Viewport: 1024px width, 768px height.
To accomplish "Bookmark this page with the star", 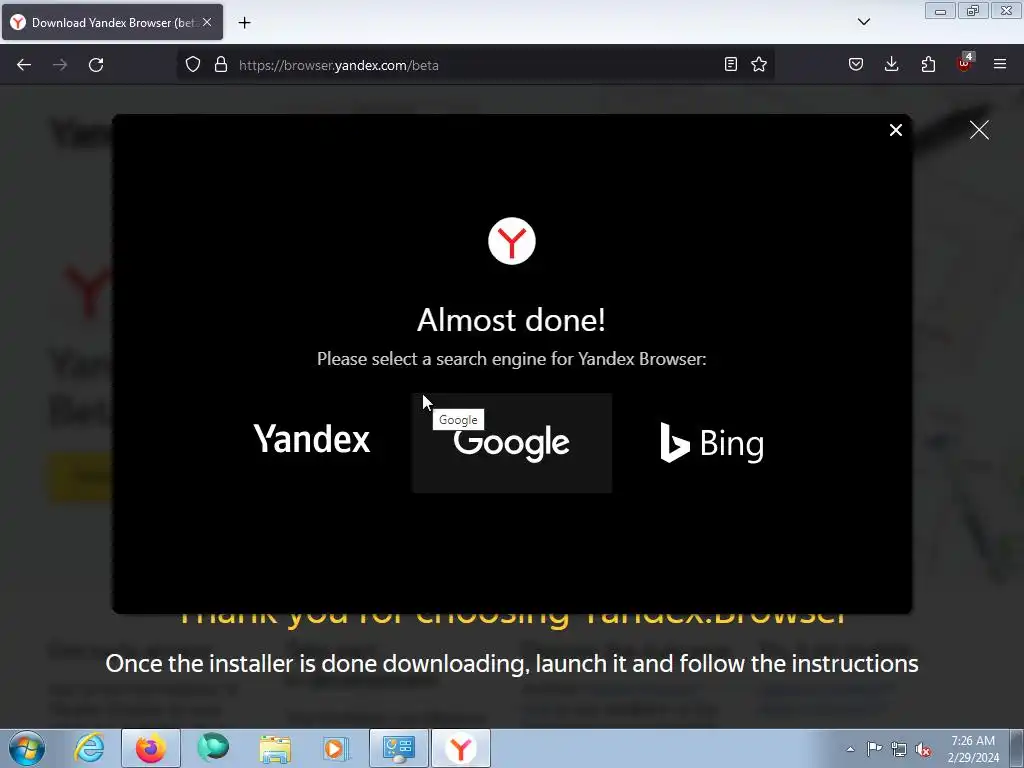I will 759,64.
